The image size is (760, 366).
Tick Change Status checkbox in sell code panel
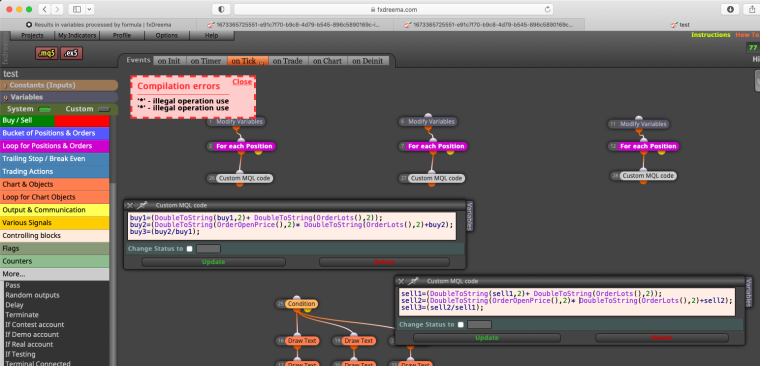[461, 325]
